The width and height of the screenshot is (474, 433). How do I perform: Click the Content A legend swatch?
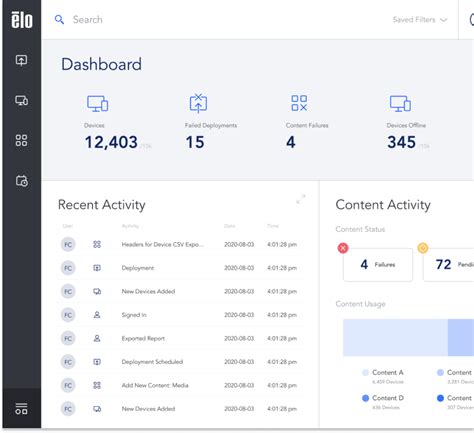pos(365,373)
